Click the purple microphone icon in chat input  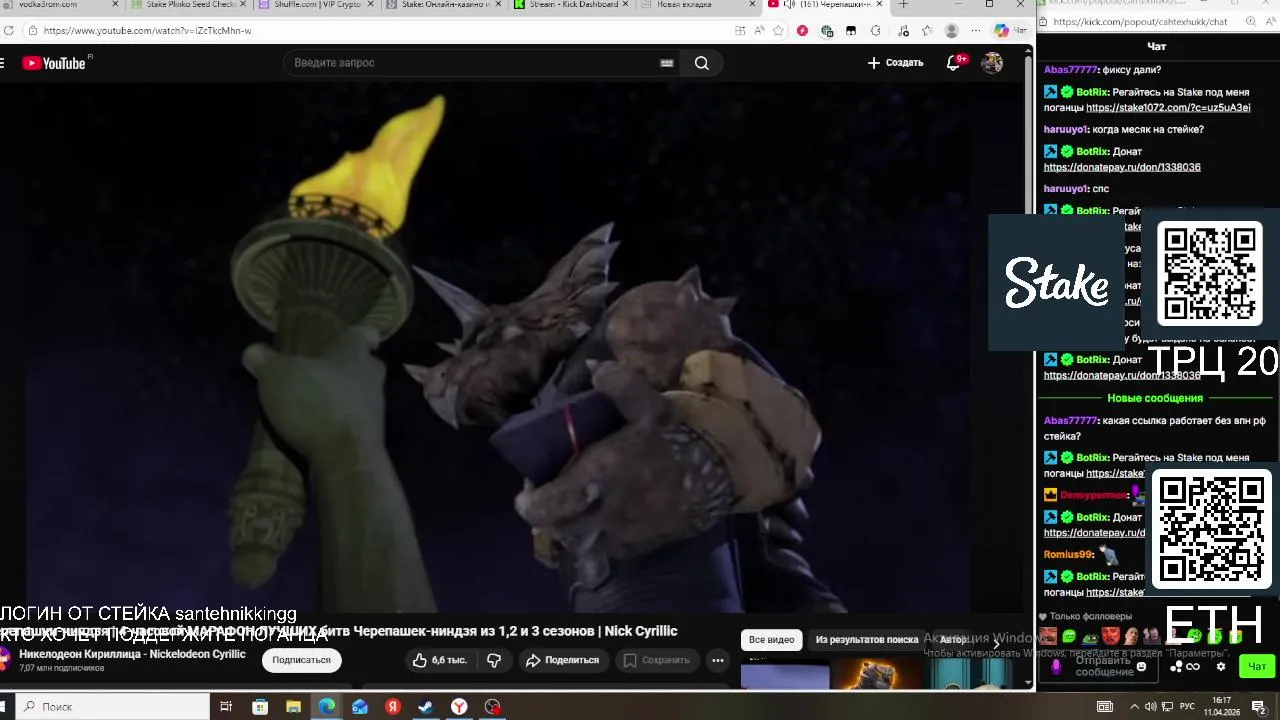pyautogui.click(x=1055, y=667)
